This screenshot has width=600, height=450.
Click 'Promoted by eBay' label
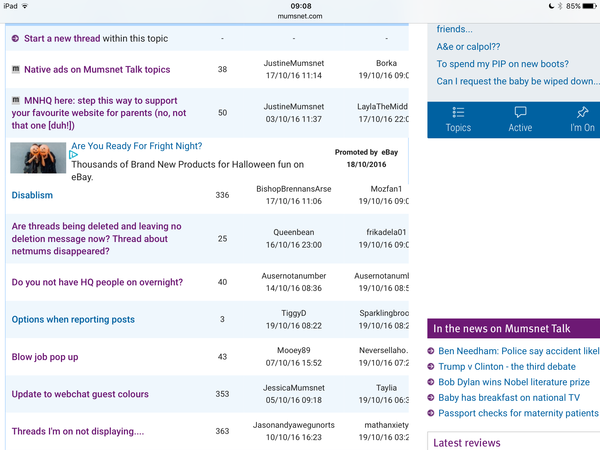(366, 152)
